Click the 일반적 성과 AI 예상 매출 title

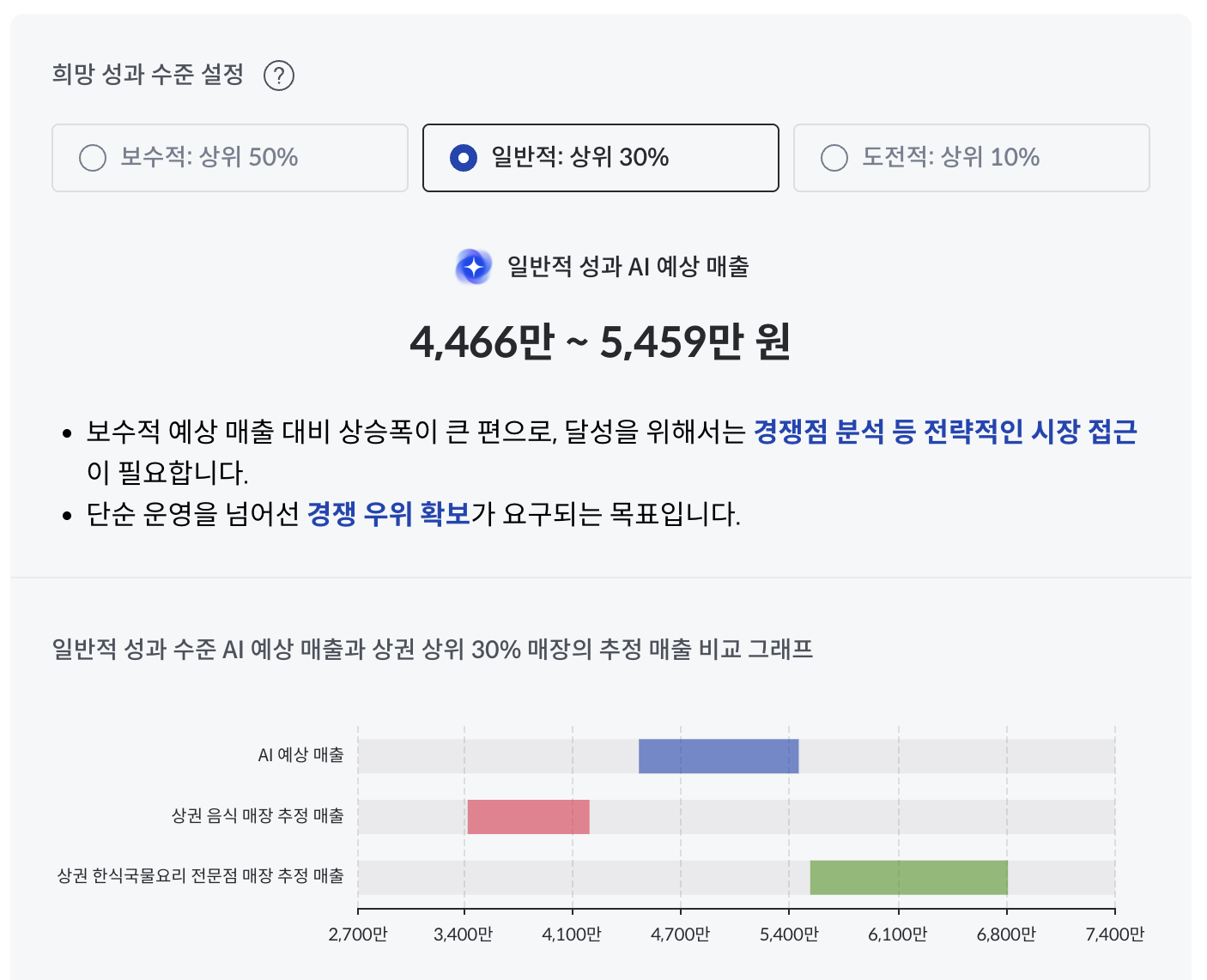628,267
